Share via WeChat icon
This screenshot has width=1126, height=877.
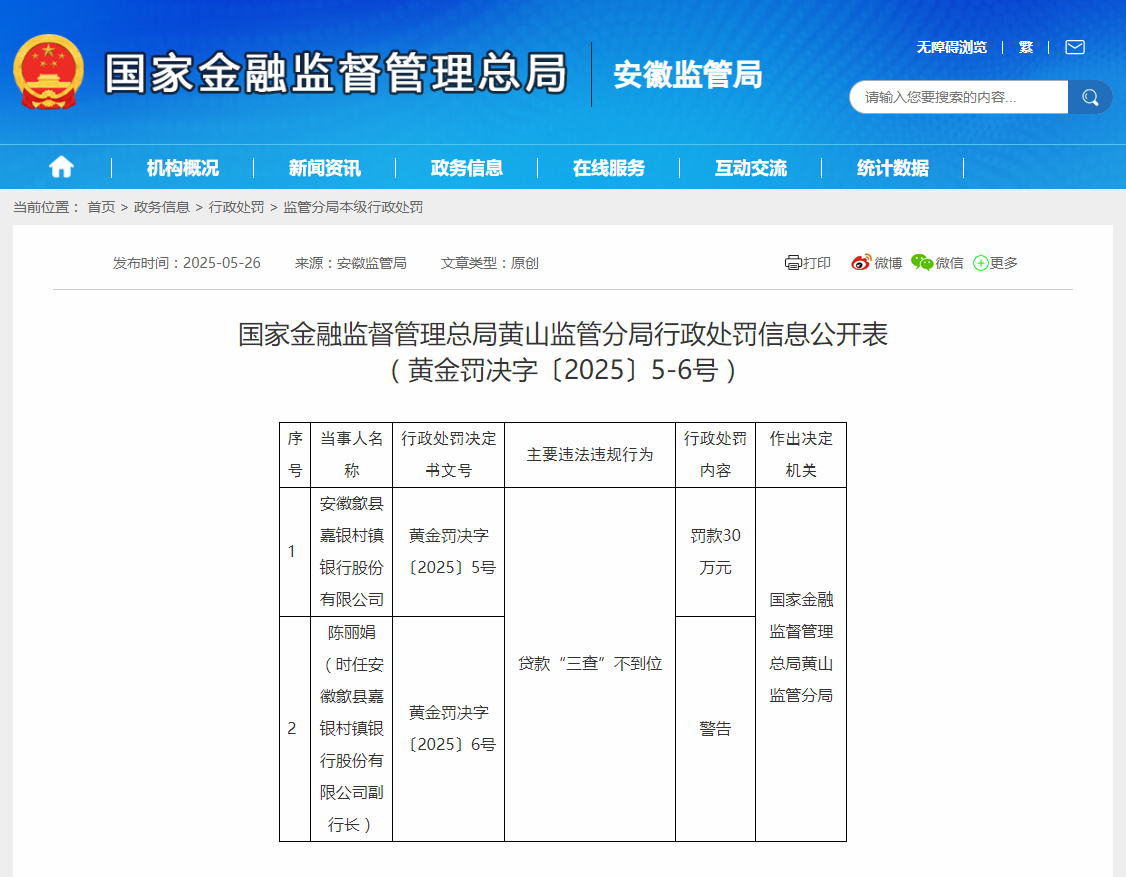(x=922, y=263)
